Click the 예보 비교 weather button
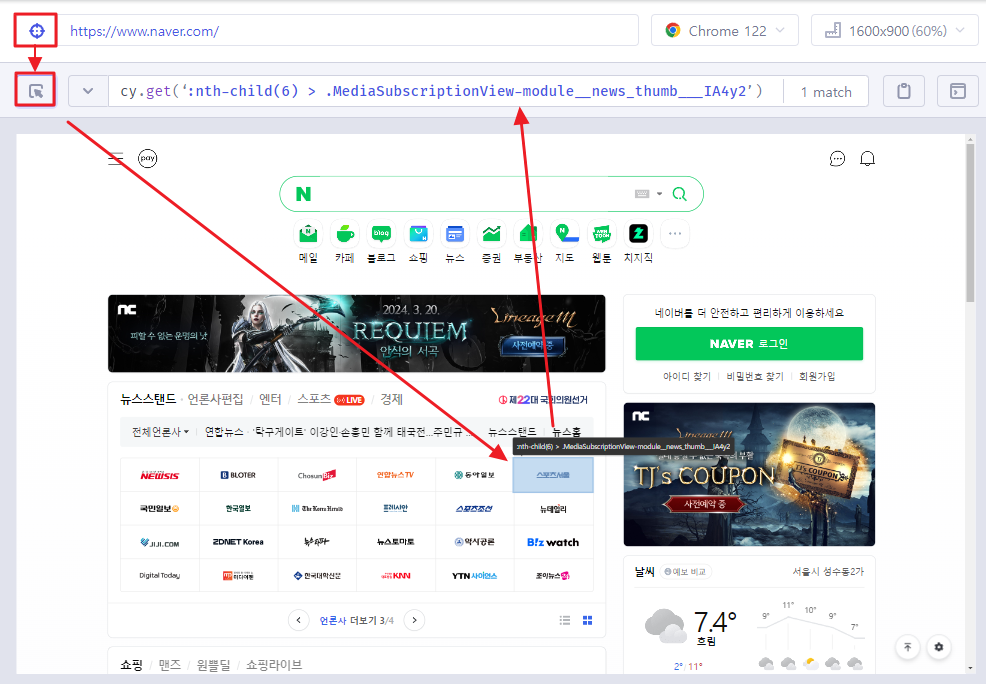The width and height of the screenshot is (986, 684). (x=685, y=571)
